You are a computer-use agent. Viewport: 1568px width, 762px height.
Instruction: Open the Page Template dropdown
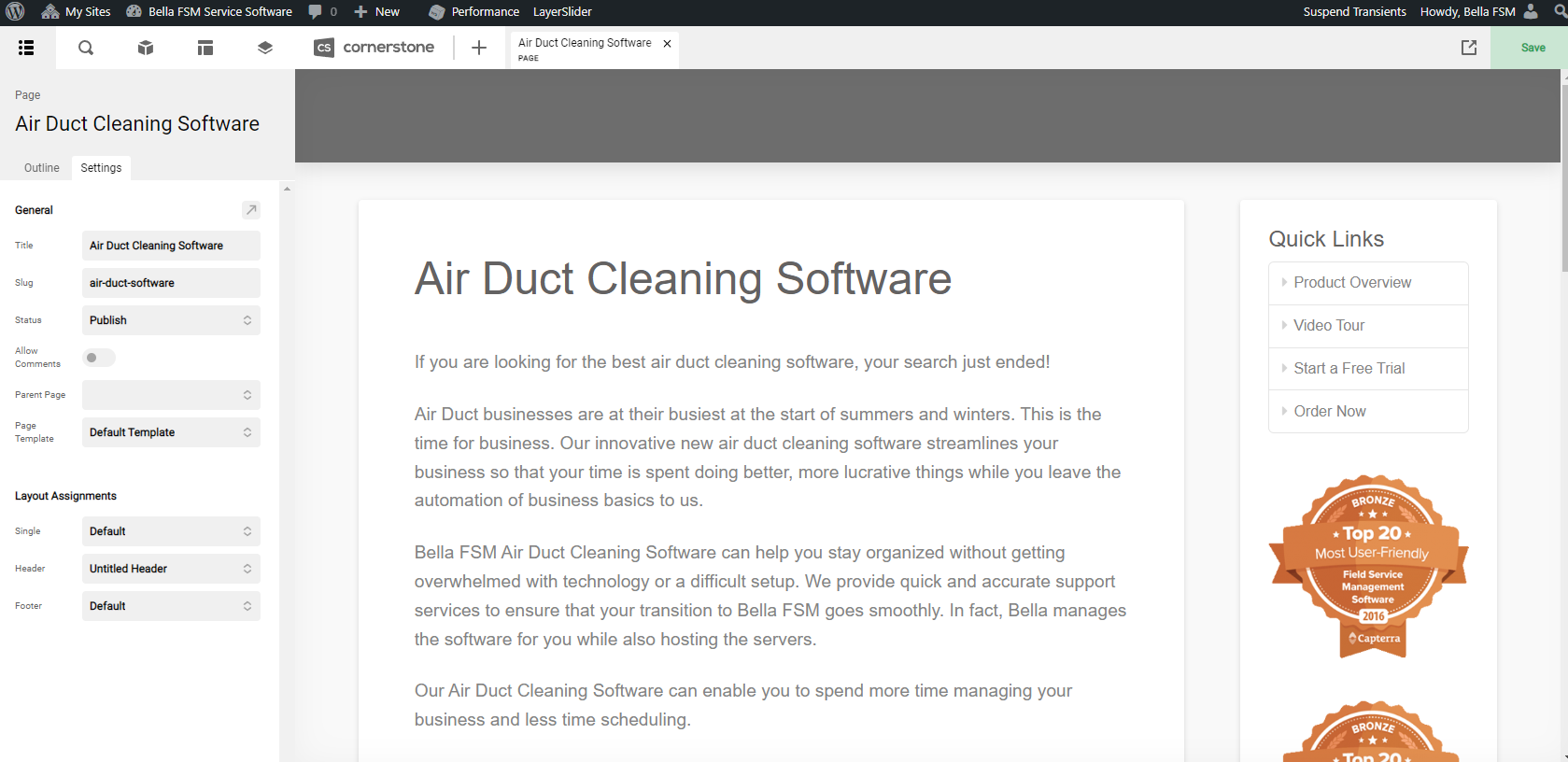[x=171, y=432]
